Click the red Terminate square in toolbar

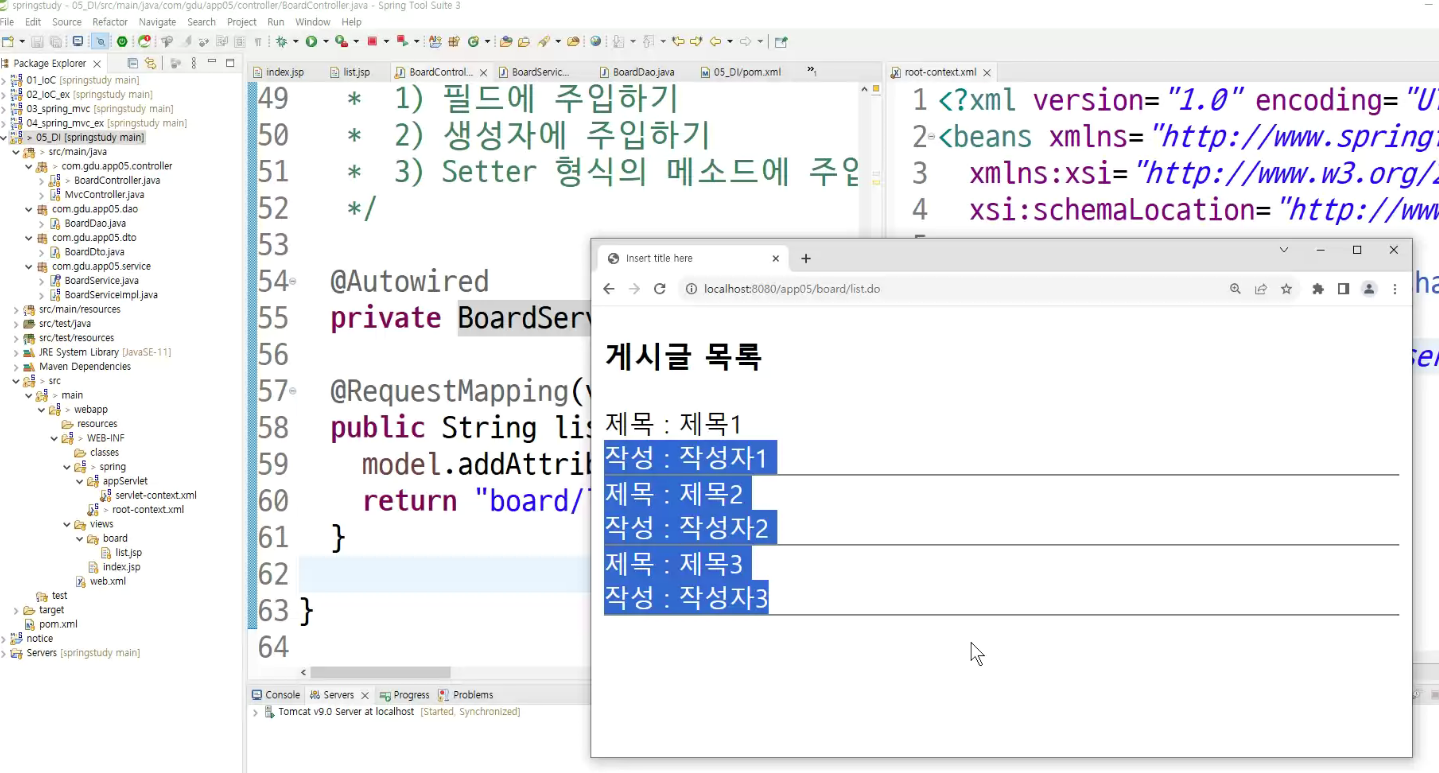(x=372, y=42)
